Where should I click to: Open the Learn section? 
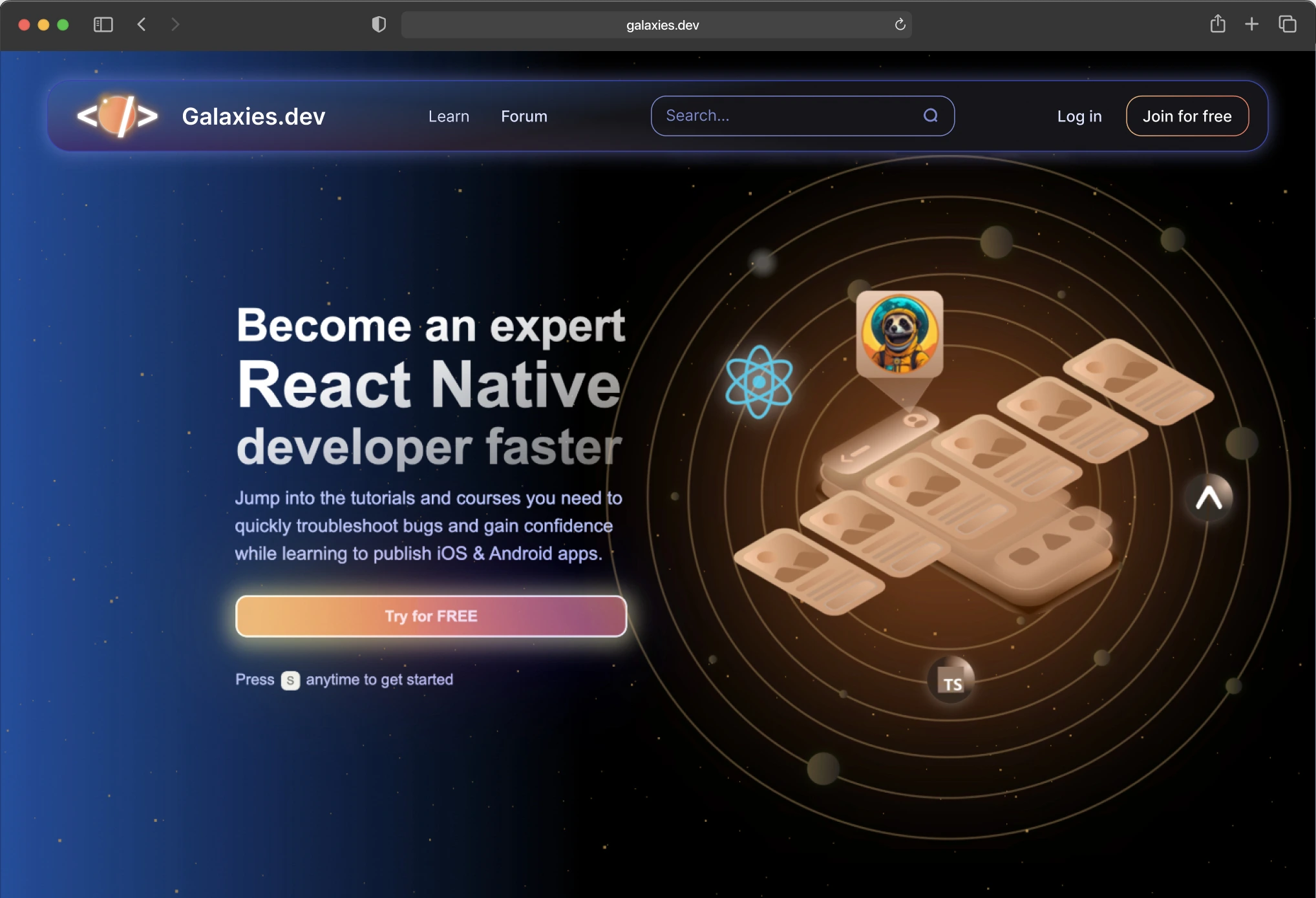(x=448, y=116)
